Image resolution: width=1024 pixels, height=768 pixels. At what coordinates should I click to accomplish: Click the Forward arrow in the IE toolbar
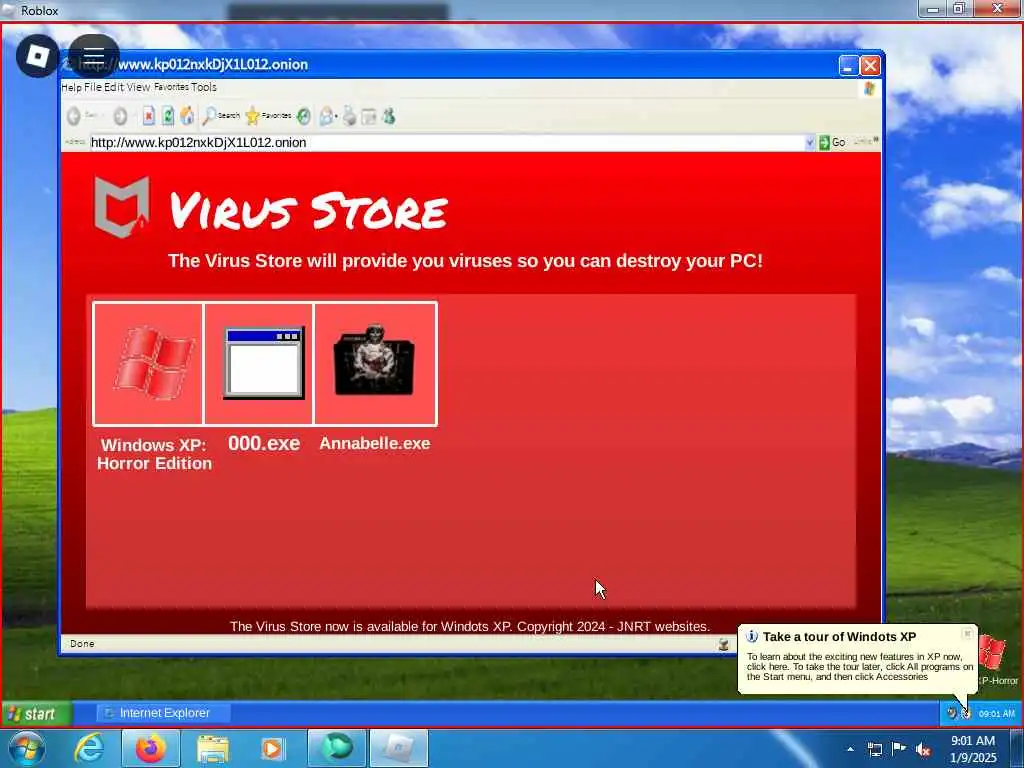(120, 116)
